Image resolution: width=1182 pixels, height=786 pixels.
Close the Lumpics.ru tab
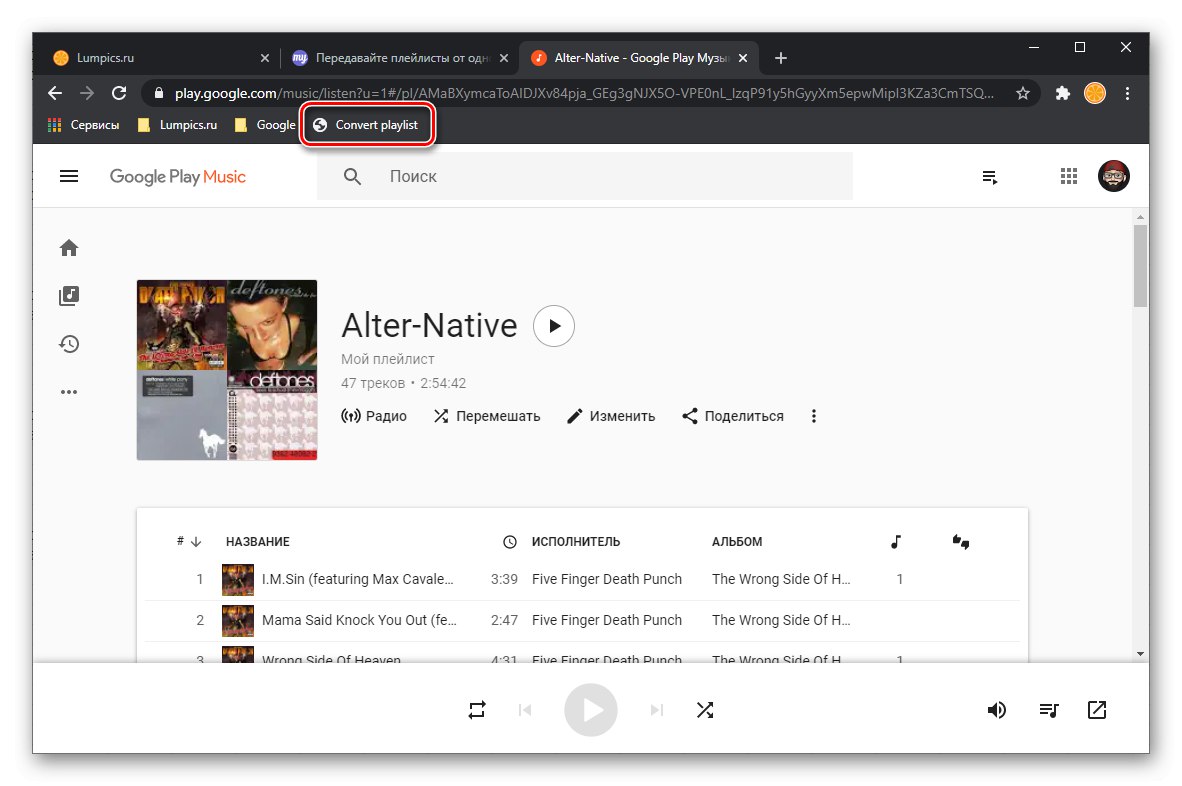coord(265,58)
